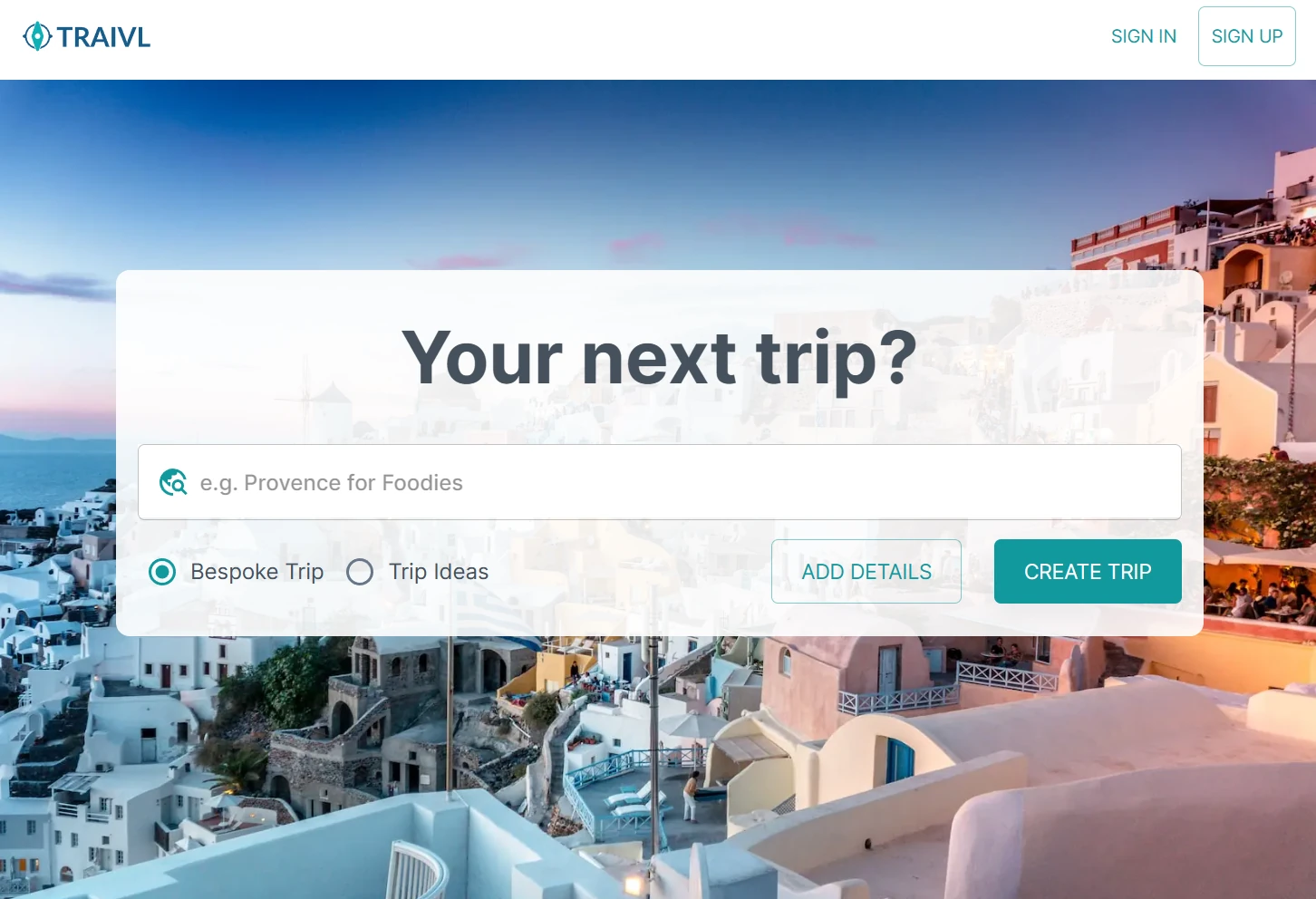Click the ADD DETAILS button
Viewport: 1316px width, 899px height.
[866, 572]
